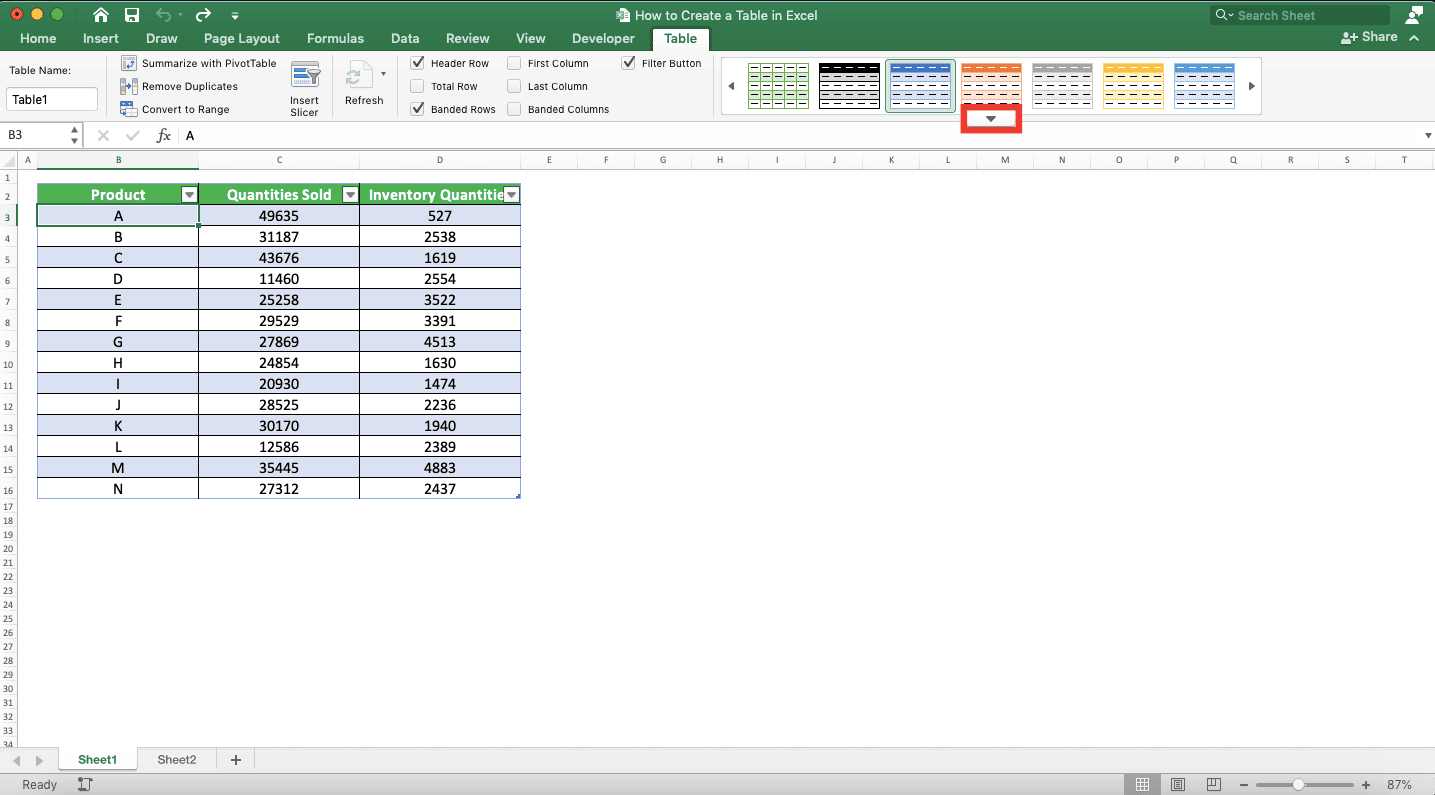Click the cancel X icon in formula bar
The width and height of the screenshot is (1435, 795).
pos(103,136)
